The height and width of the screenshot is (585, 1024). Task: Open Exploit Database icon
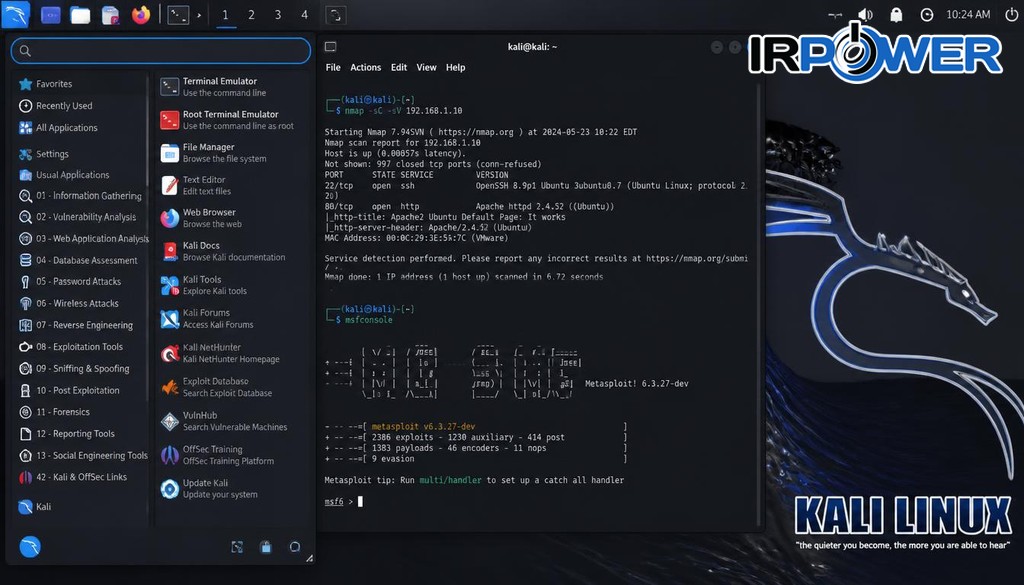(x=170, y=387)
